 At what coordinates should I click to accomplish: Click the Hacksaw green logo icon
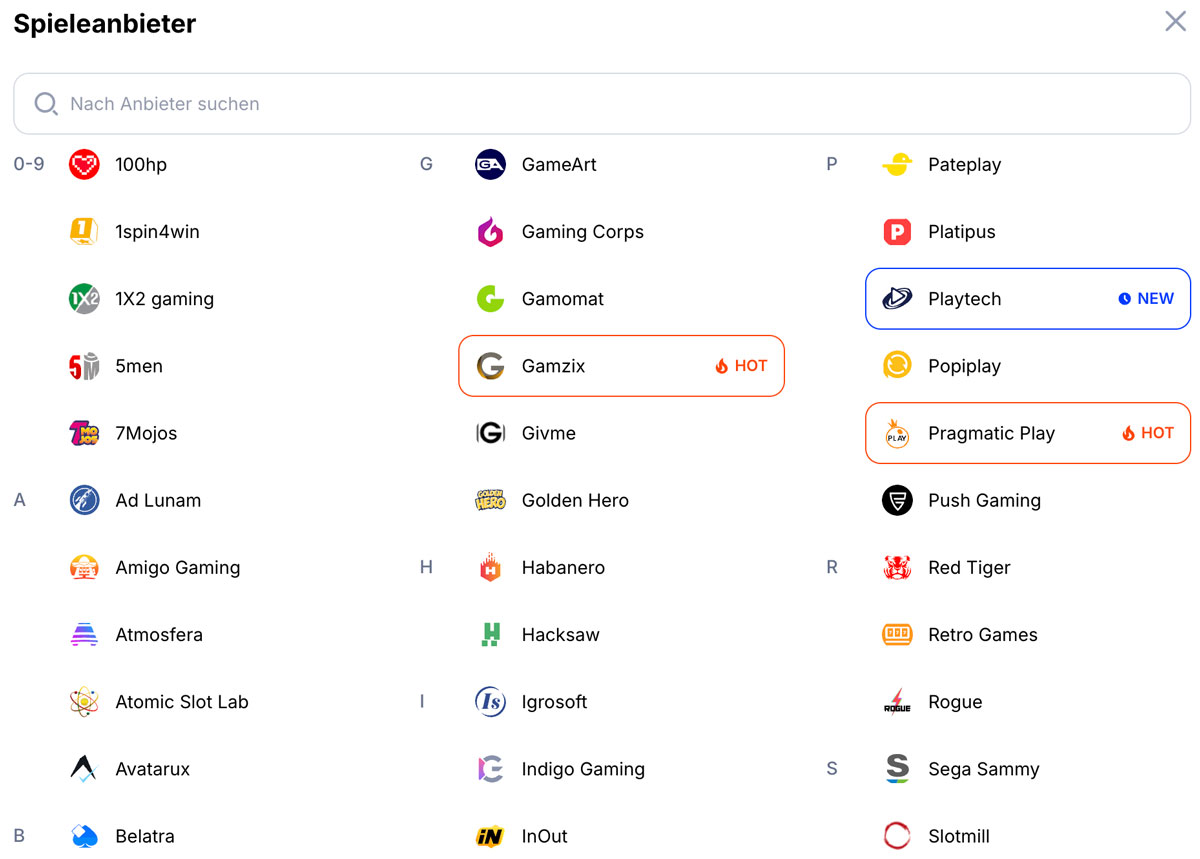click(490, 634)
